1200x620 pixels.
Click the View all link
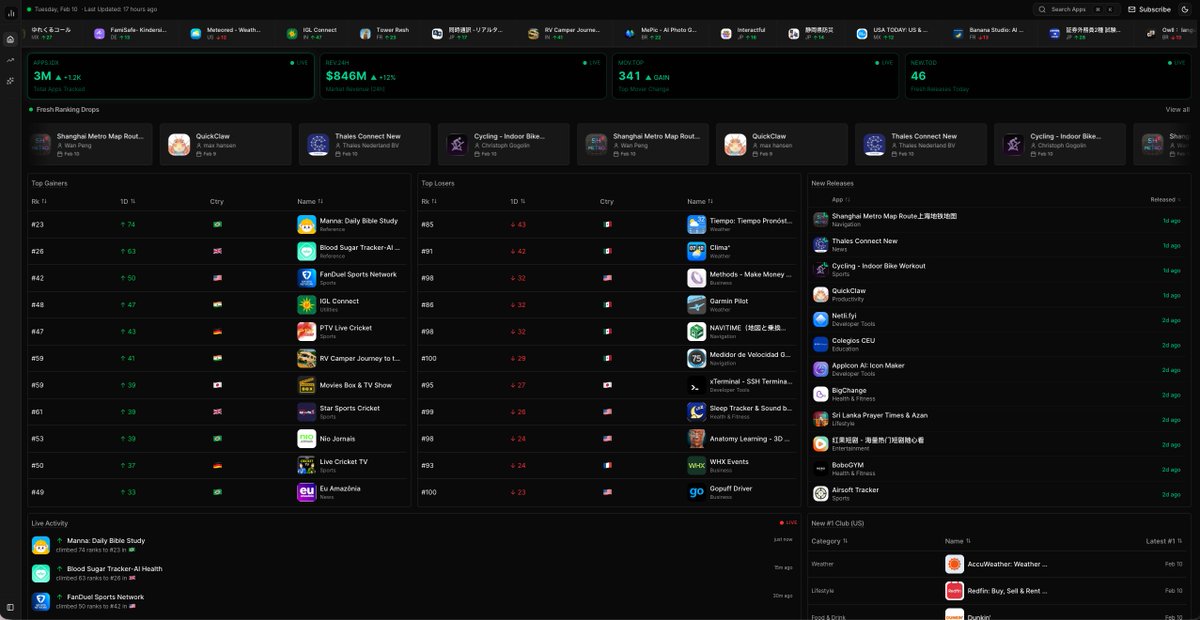[x=1177, y=109]
